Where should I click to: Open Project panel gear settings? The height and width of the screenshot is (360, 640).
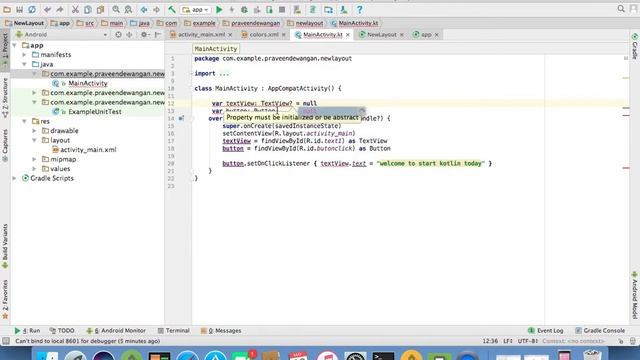pyautogui.click(x=144, y=35)
